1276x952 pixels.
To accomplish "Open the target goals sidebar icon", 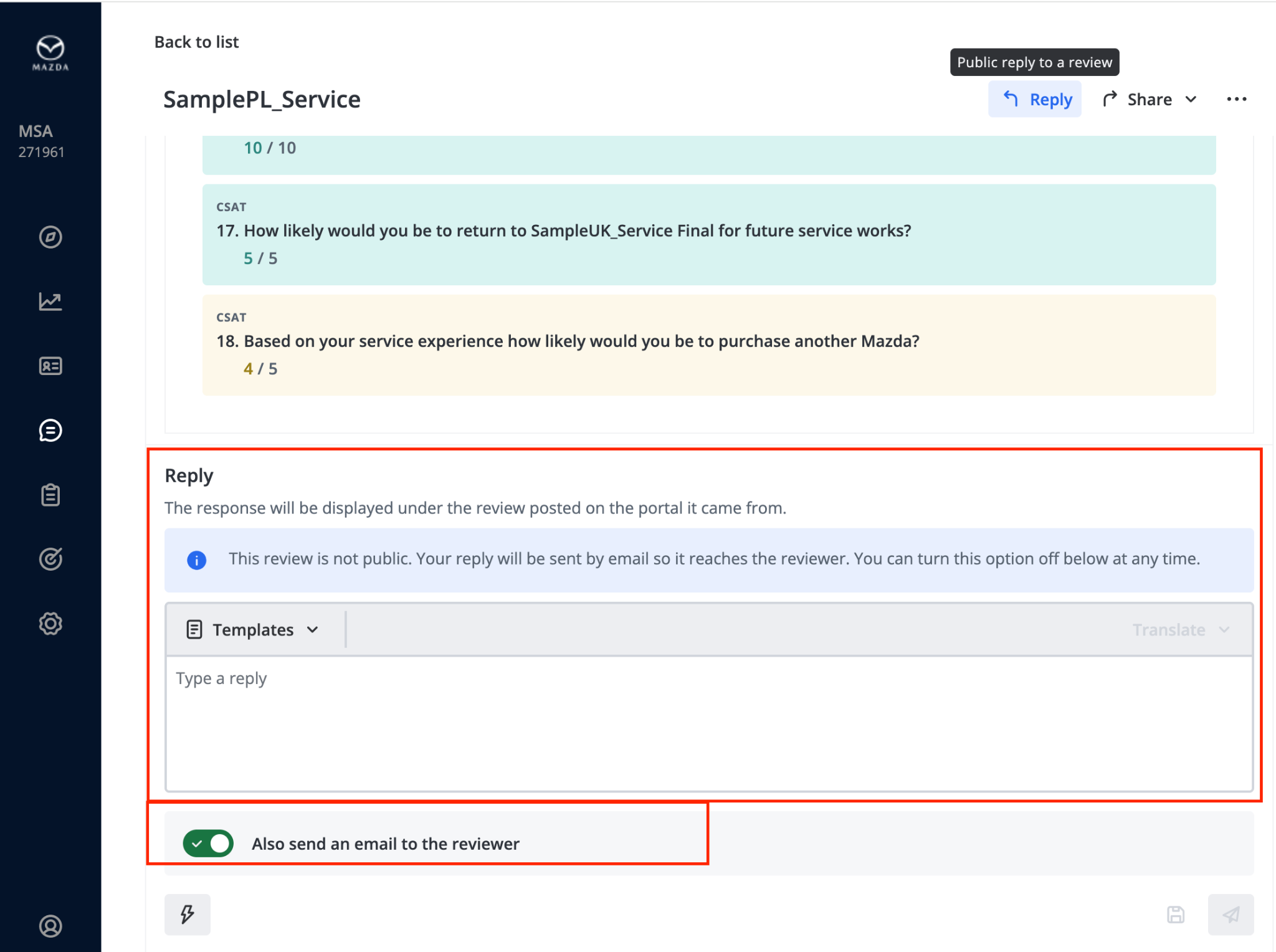I will click(x=50, y=559).
